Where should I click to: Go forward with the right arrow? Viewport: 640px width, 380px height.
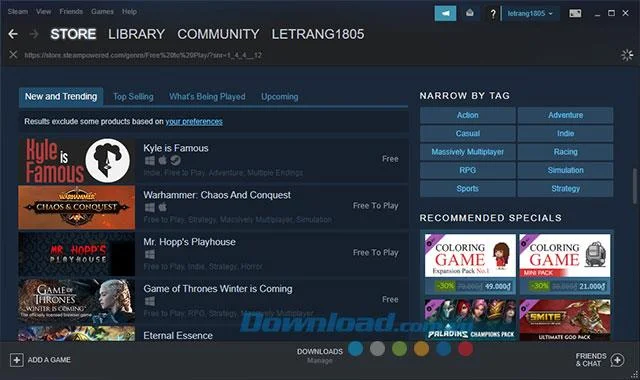click(34, 34)
